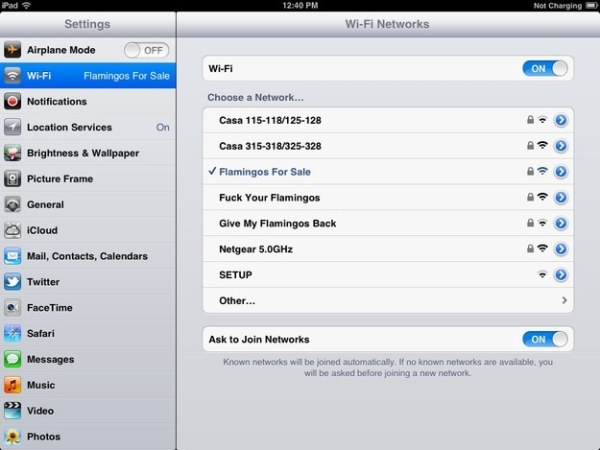
Task: Open Safari settings
Action: [x=88, y=333]
